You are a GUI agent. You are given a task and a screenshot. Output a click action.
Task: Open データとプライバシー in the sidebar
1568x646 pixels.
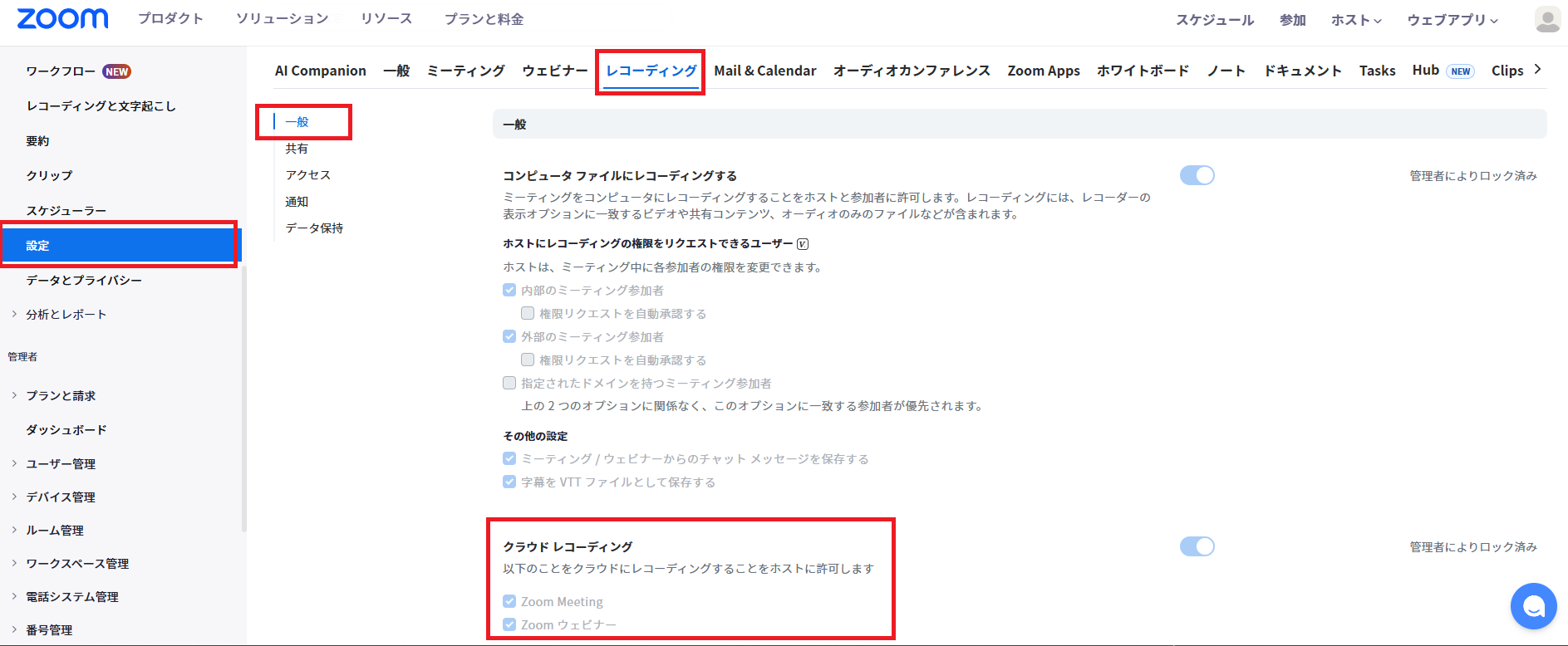pyautogui.click(x=84, y=280)
